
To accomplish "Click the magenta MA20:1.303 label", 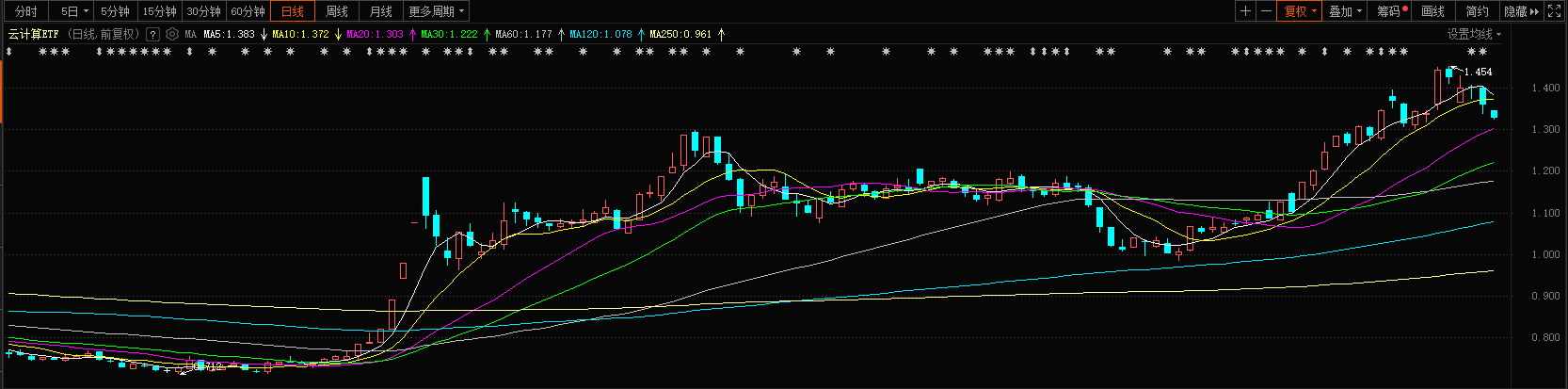I will click(x=376, y=34).
